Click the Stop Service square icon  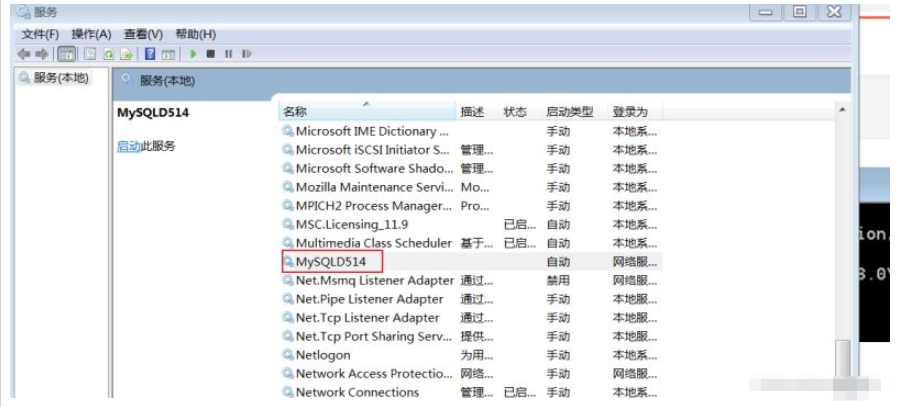[x=211, y=54]
